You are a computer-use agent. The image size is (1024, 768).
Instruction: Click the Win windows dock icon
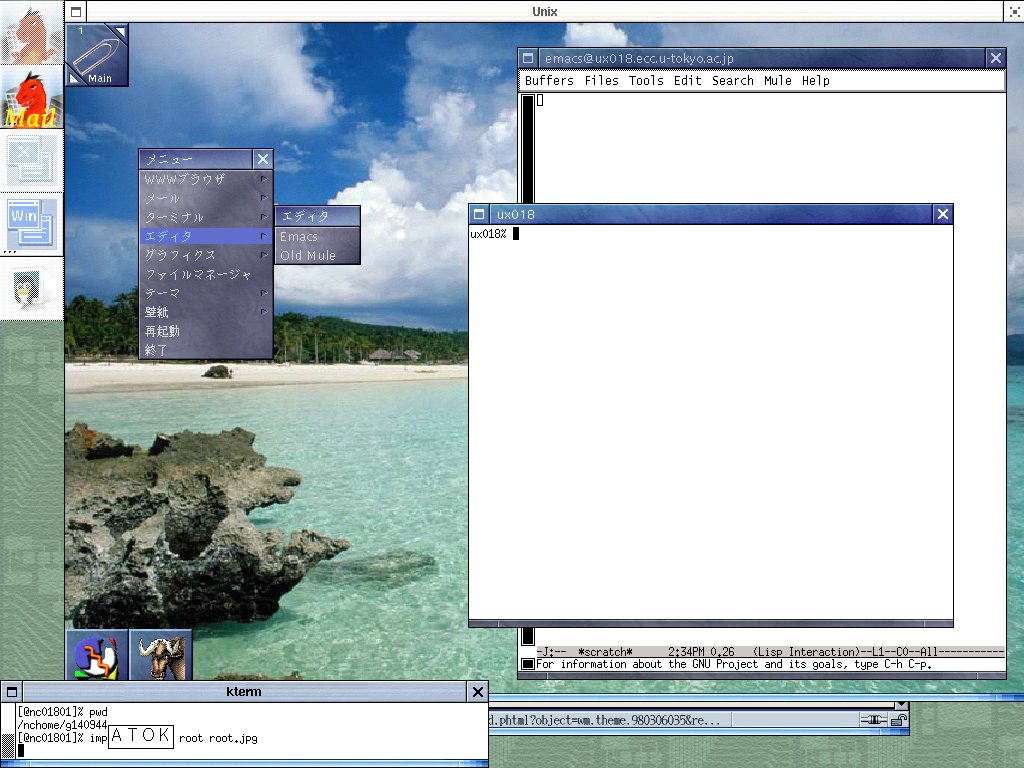point(32,222)
